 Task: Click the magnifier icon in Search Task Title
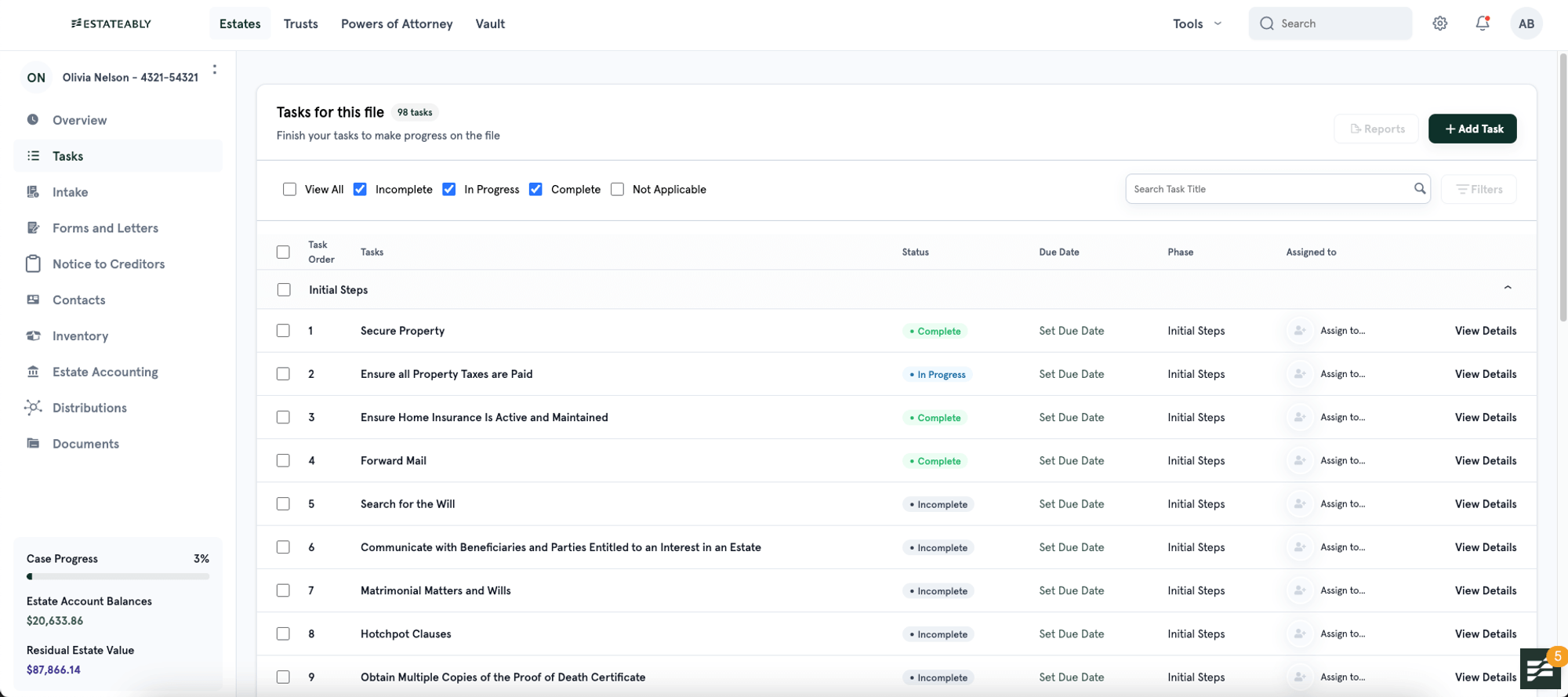coord(1419,189)
